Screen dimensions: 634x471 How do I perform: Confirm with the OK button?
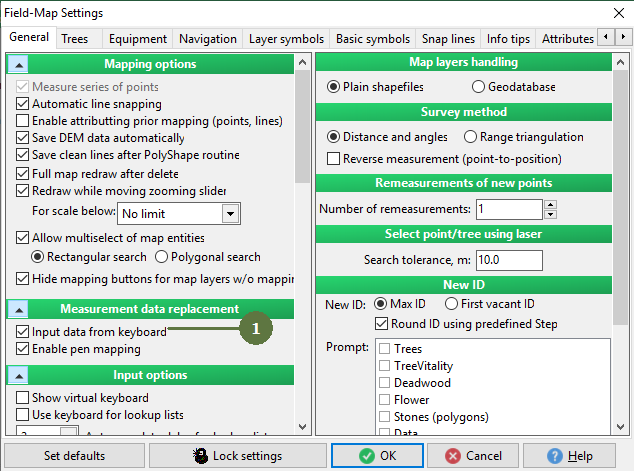(377, 456)
